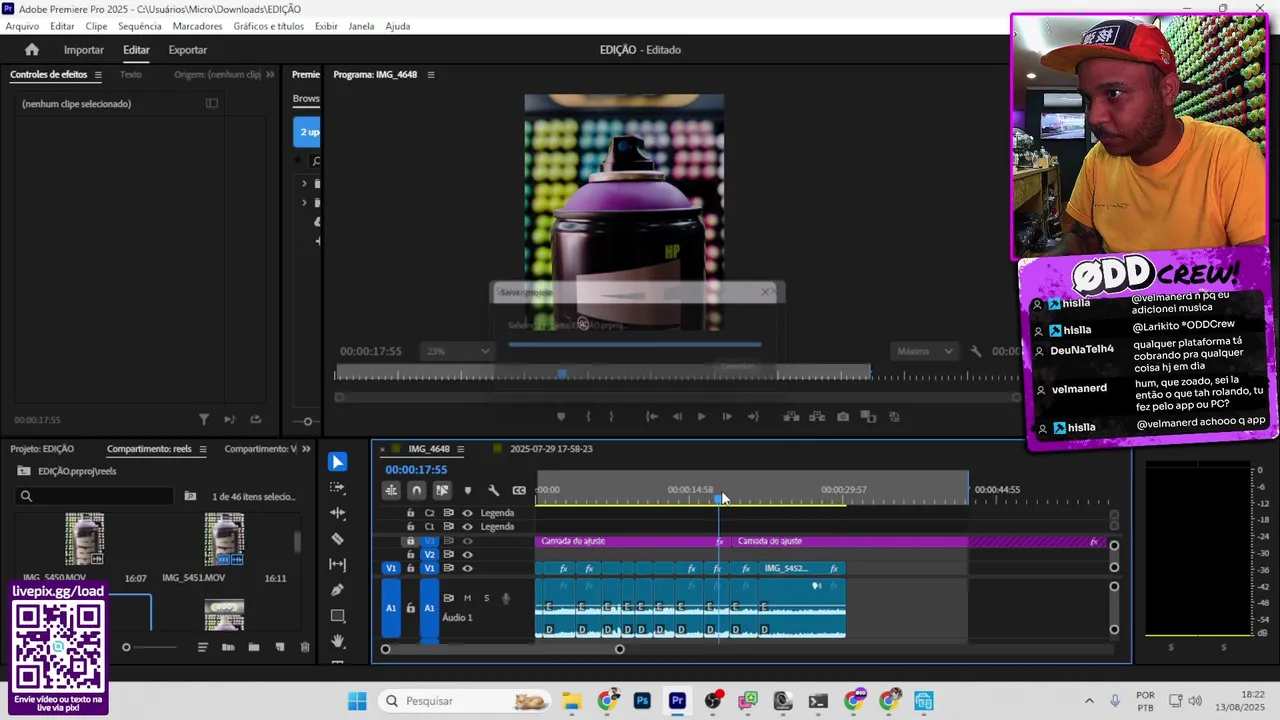Image resolution: width=1280 pixels, height=720 pixels.
Task: Open the Arquivo menu
Action: tap(22, 26)
